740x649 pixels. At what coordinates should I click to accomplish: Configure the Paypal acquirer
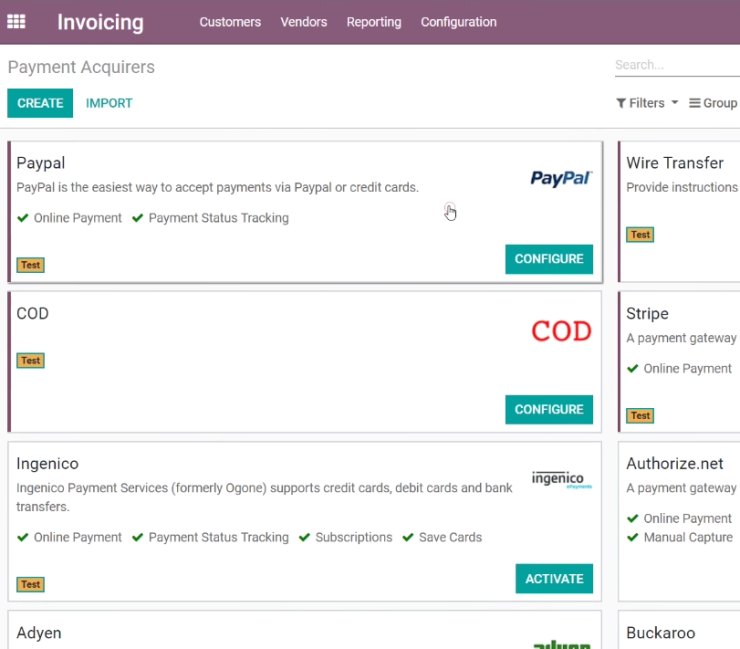[549, 259]
